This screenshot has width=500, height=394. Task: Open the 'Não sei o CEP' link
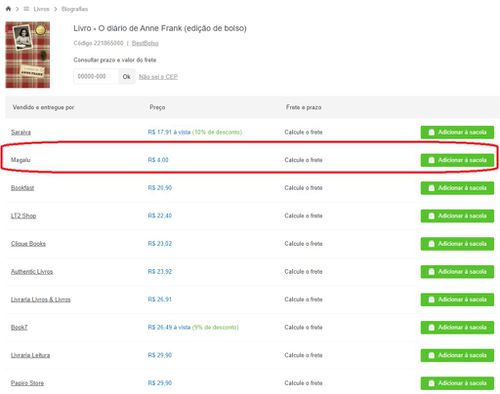coord(158,77)
